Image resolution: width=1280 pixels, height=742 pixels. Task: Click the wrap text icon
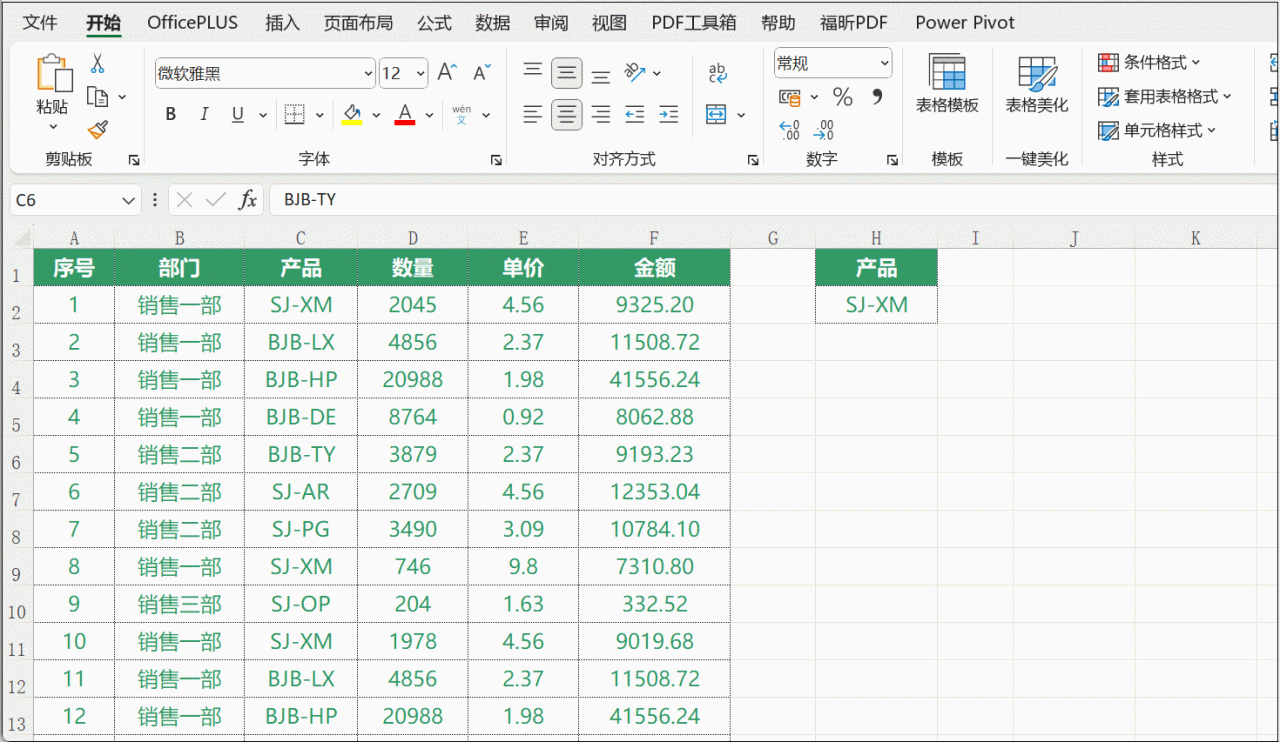(x=717, y=72)
